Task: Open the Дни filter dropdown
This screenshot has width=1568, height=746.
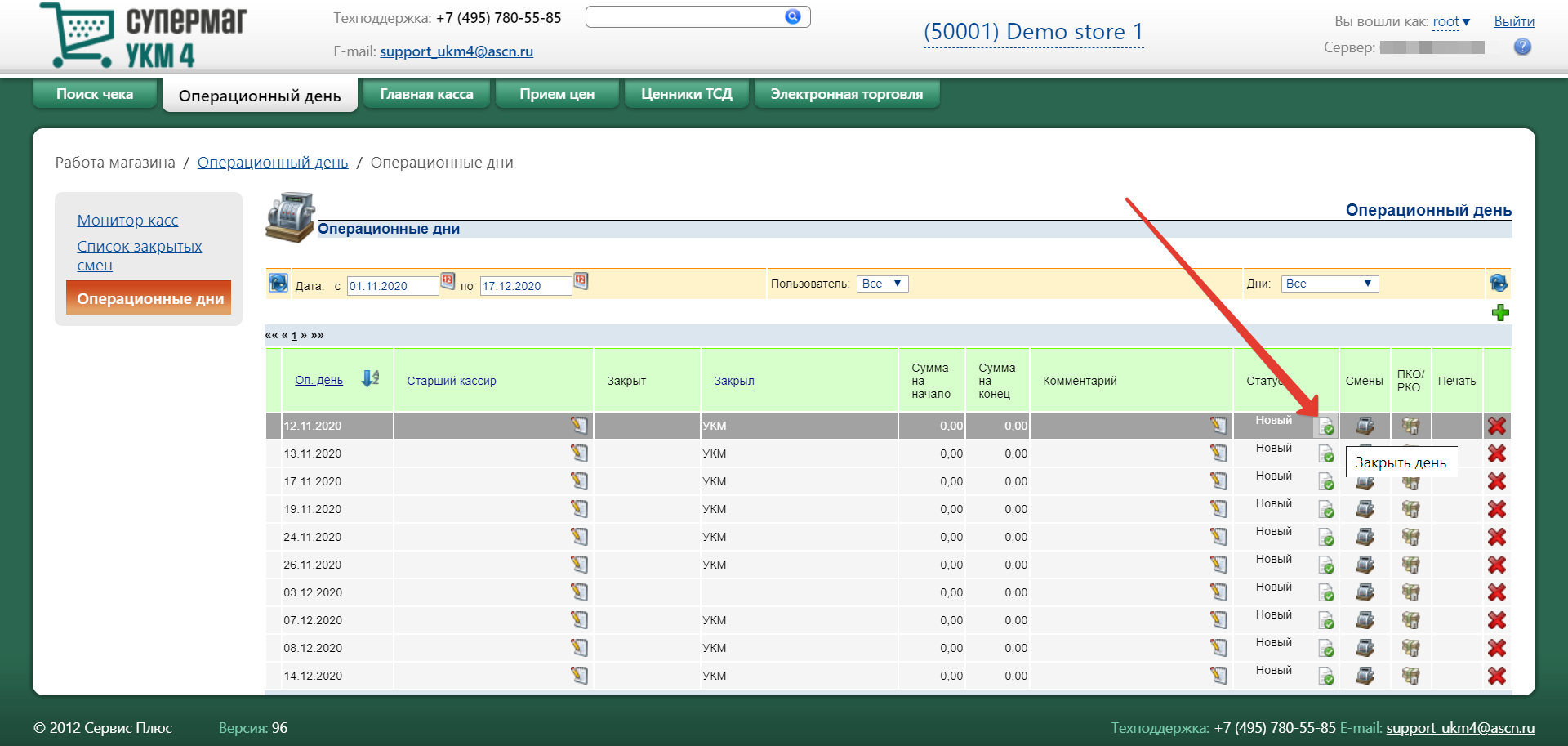Action: tap(1330, 284)
